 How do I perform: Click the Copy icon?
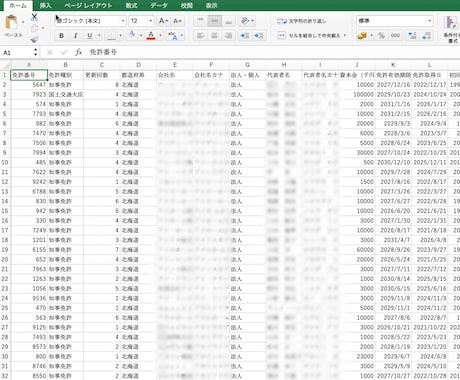pos(34,29)
